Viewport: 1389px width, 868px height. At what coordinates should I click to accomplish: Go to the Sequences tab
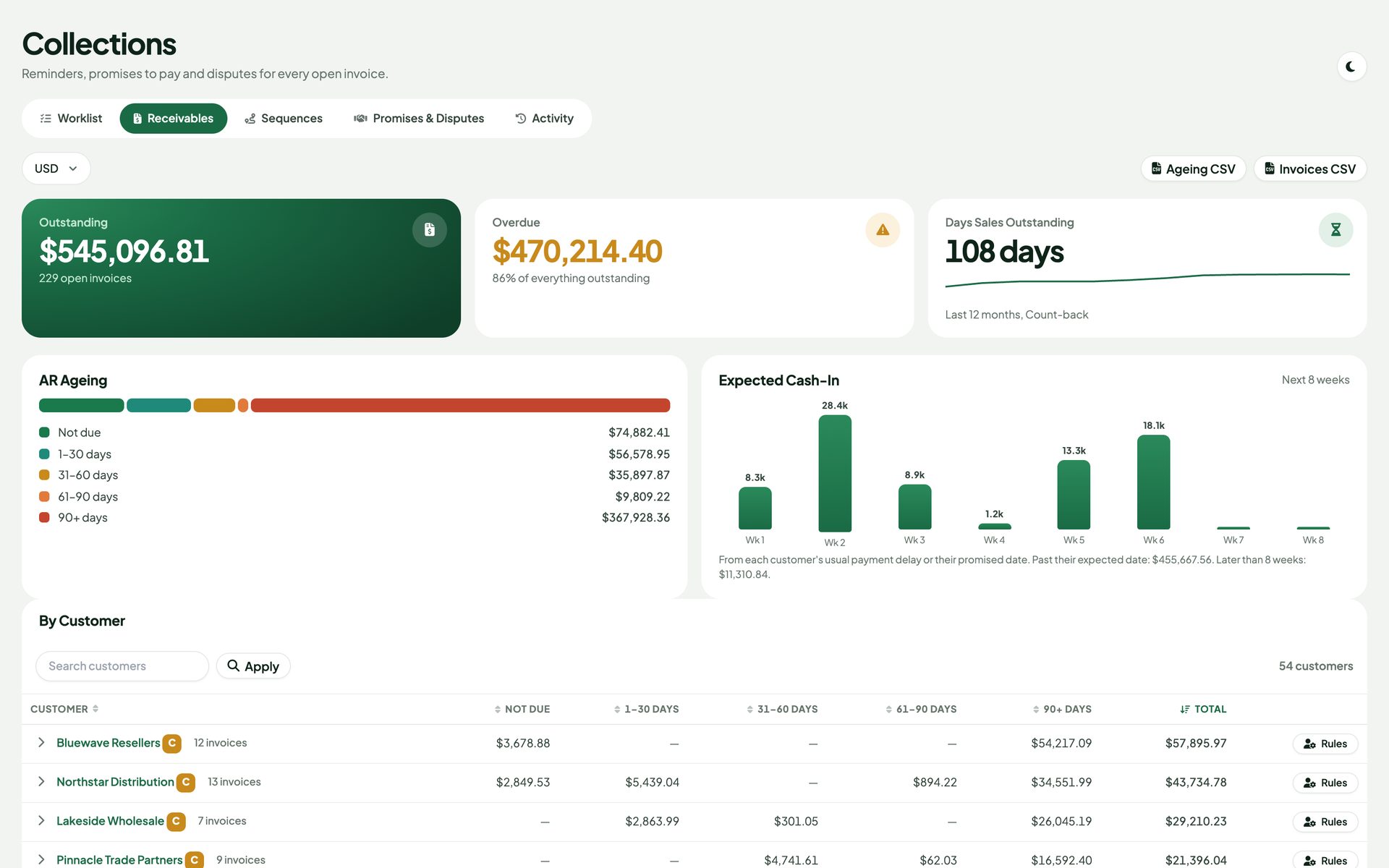coord(284,119)
